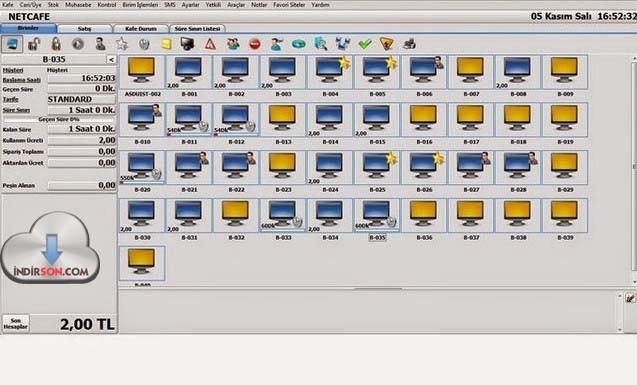The height and width of the screenshot is (385, 637).
Task: Click the computer grid vertical scrollbar
Action: click(634, 170)
